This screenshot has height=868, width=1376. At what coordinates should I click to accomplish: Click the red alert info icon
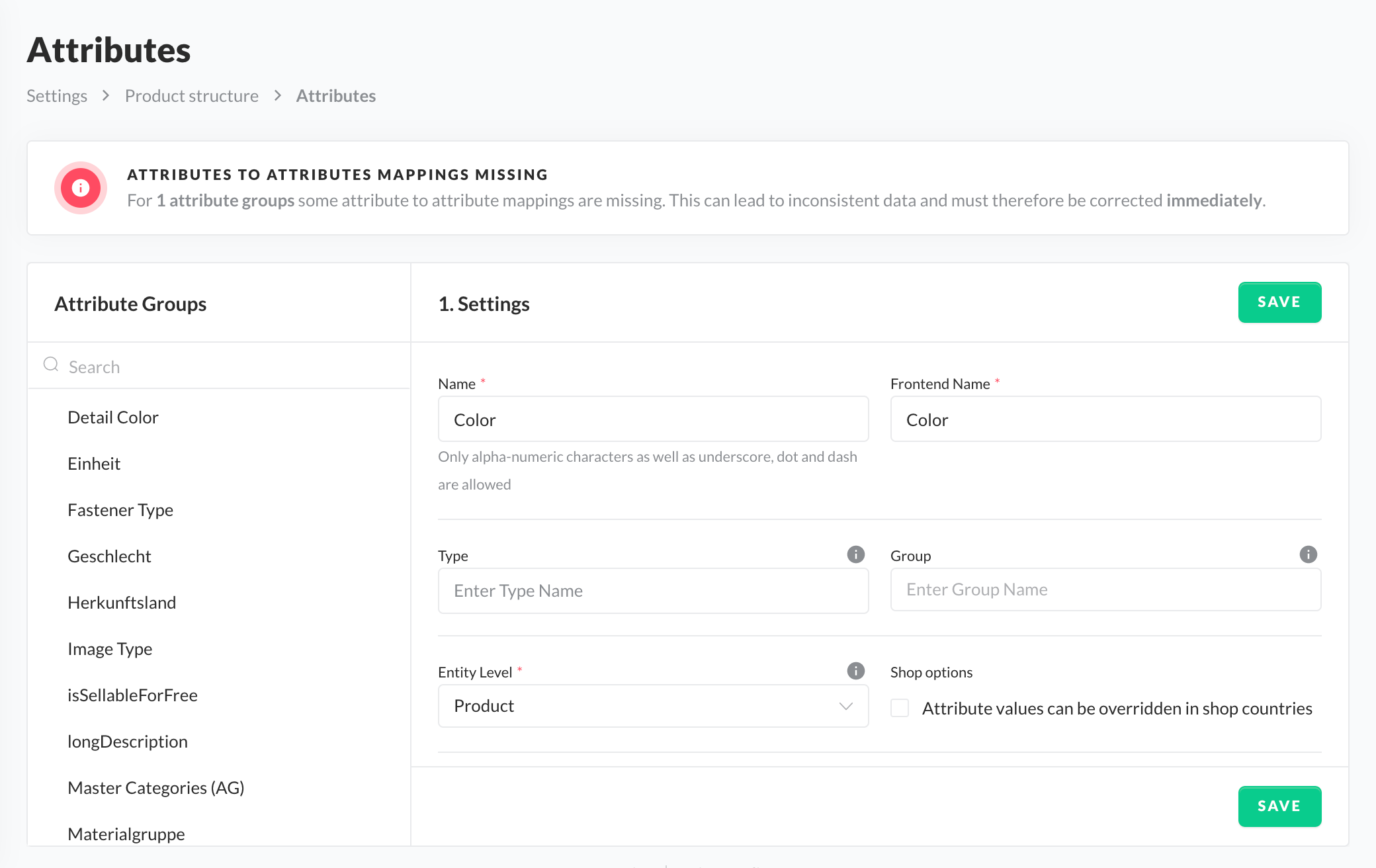point(81,188)
